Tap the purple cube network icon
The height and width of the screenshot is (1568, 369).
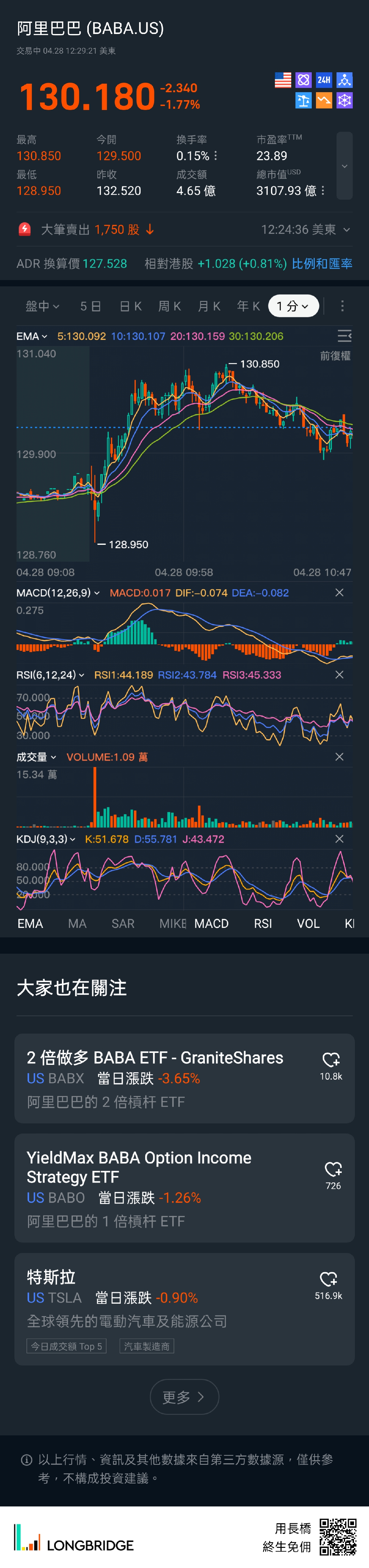click(x=345, y=100)
